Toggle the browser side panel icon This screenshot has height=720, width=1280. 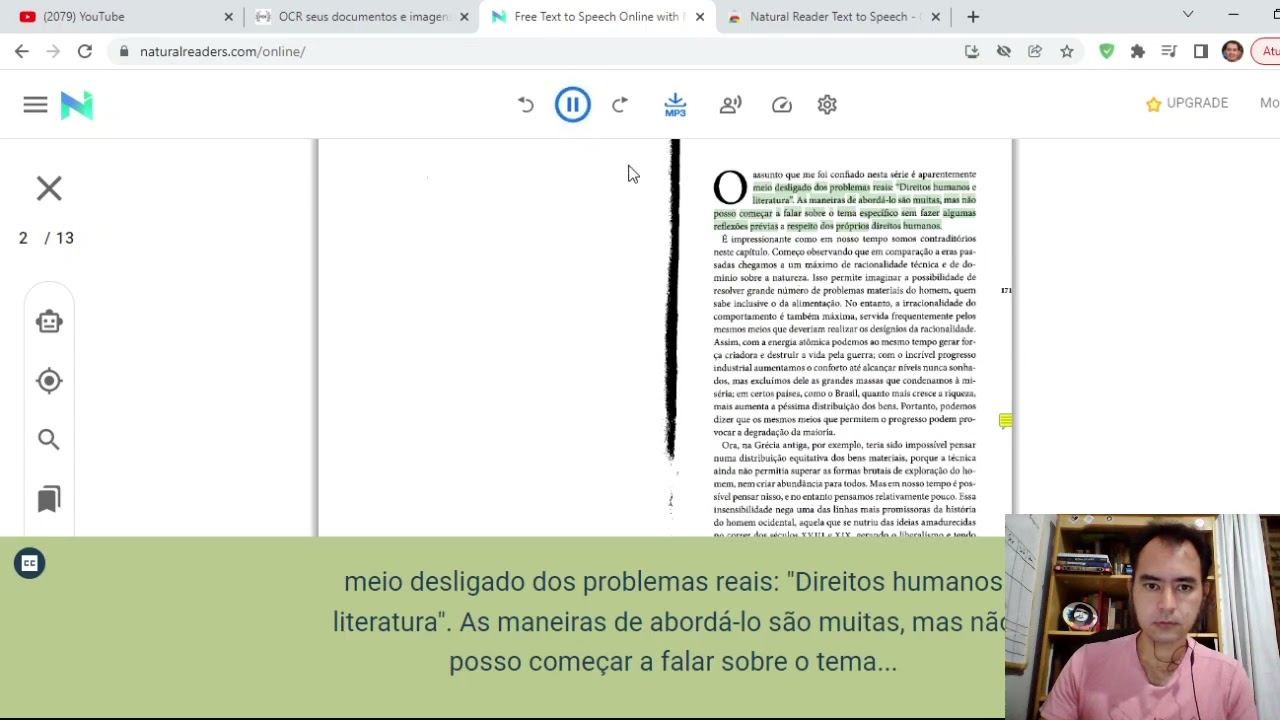point(1201,51)
